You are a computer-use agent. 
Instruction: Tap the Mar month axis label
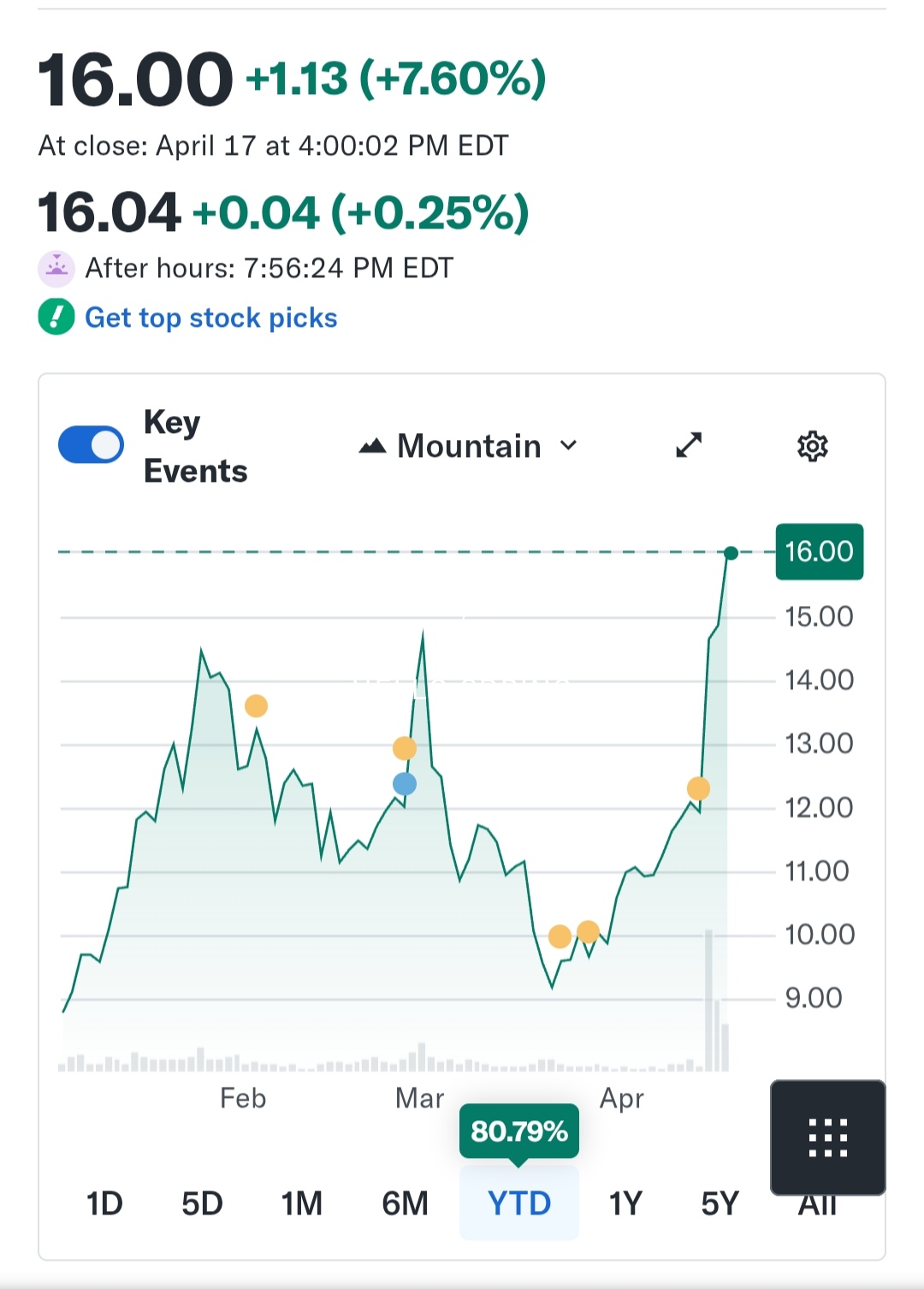[x=419, y=1098]
